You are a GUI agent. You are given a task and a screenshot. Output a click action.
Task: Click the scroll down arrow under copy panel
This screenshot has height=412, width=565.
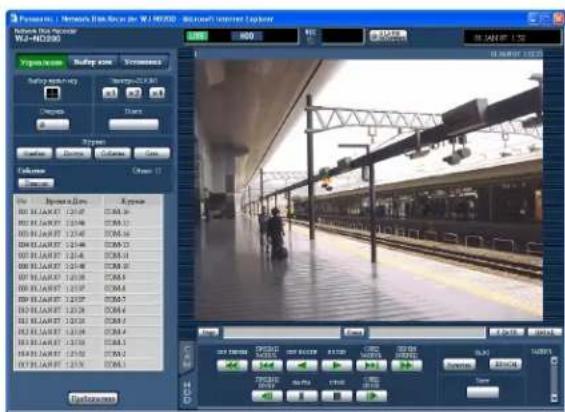pos(554,397)
